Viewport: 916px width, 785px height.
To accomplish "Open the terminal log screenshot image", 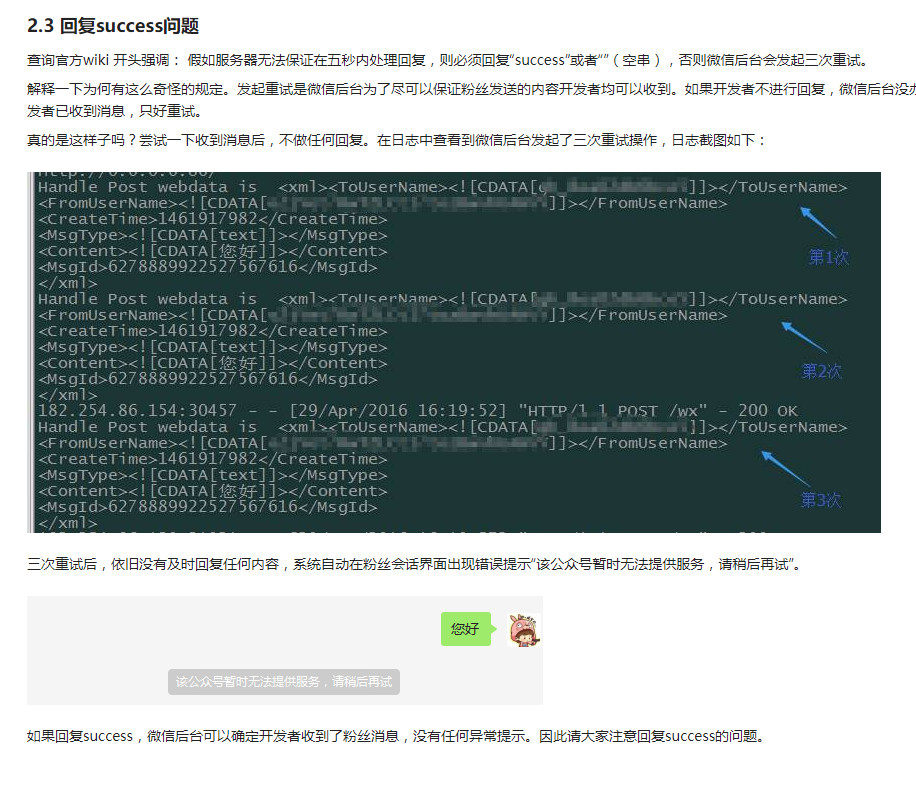I will (x=454, y=352).
